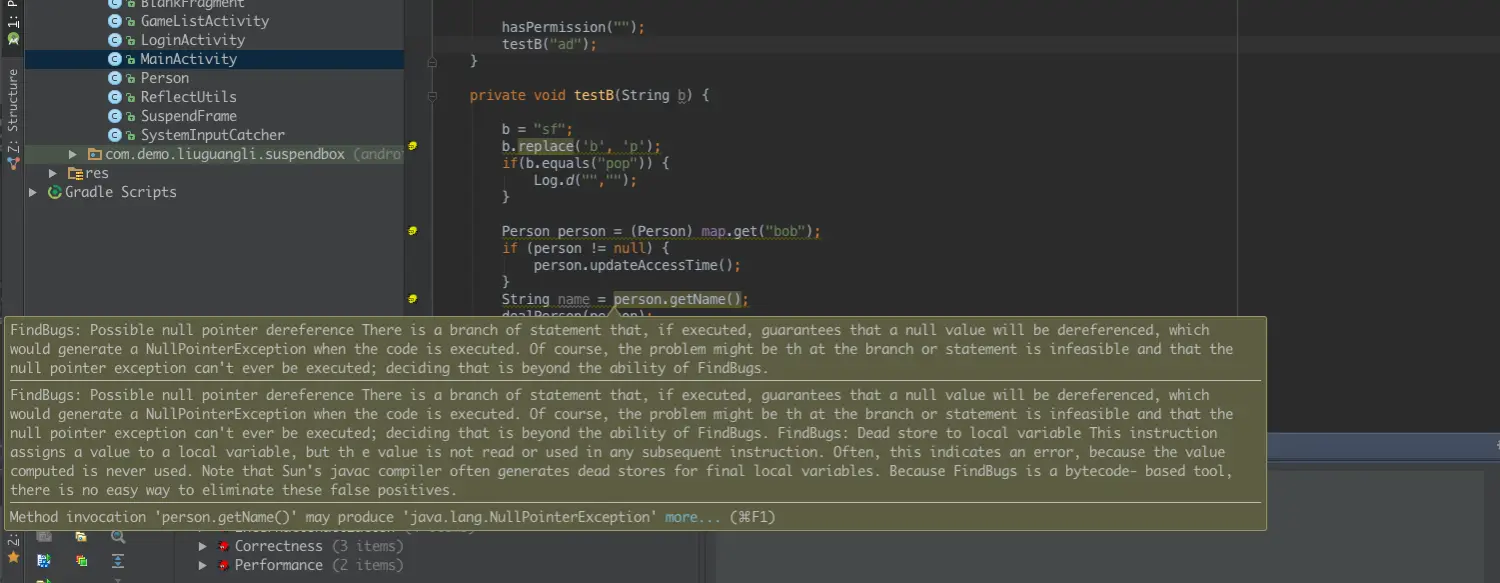Click the class icon beside ReflectUtils
This screenshot has width=1500, height=583.
[x=114, y=97]
